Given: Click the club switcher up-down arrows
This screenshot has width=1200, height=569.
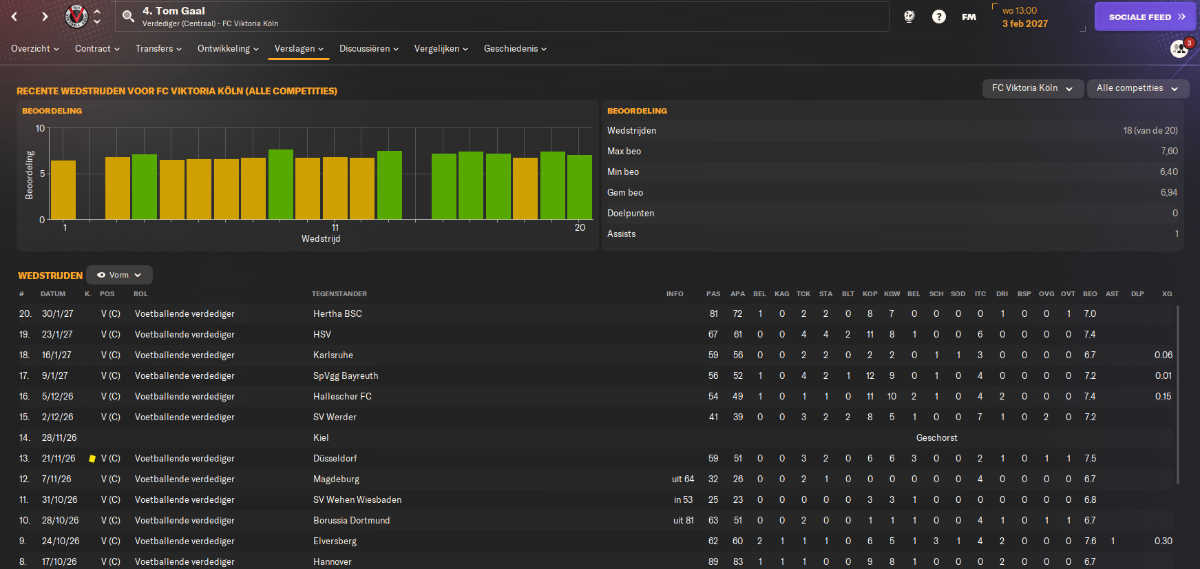Looking at the screenshot, I should [97, 17].
